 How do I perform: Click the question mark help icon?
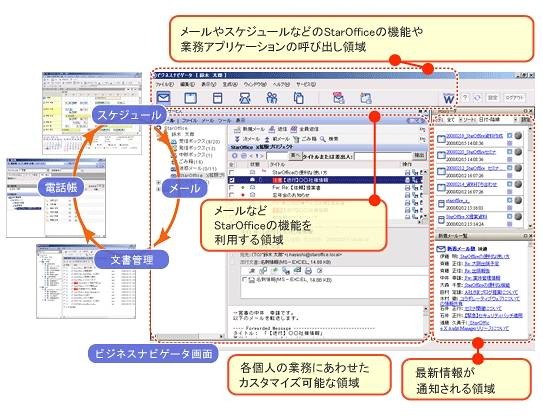tap(465, 98)
